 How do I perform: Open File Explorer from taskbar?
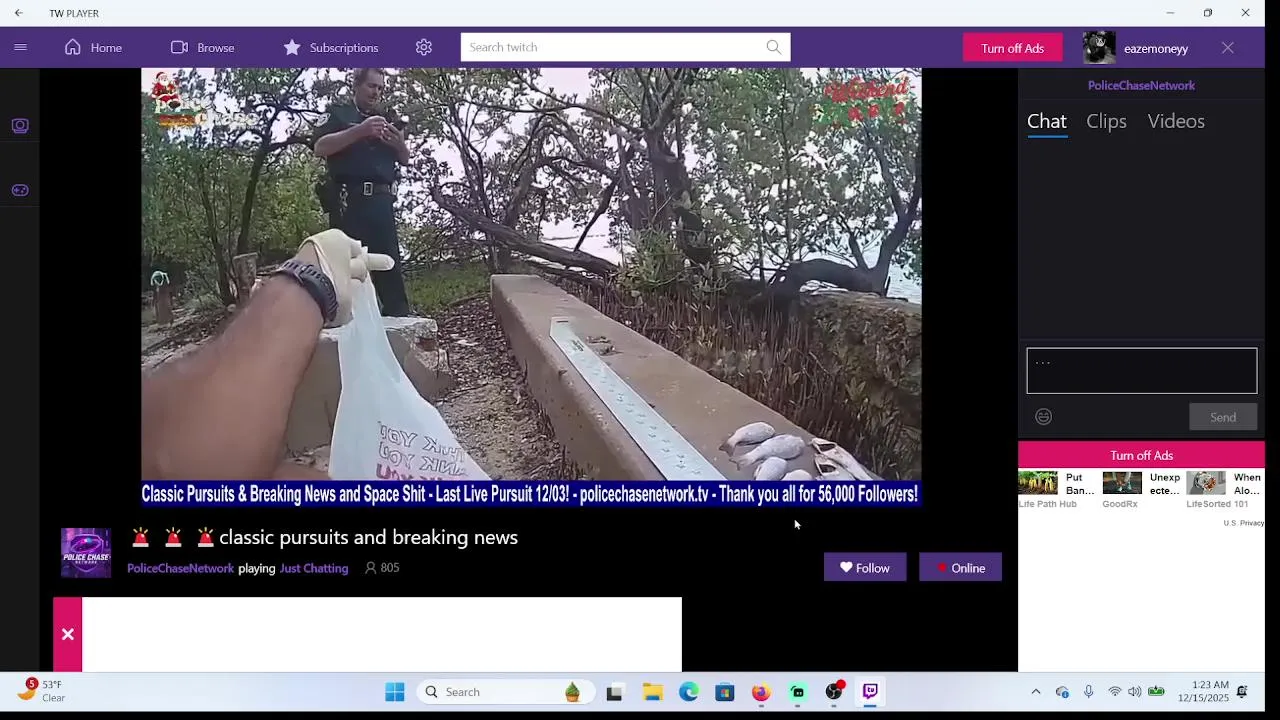(x=652, y=692)
